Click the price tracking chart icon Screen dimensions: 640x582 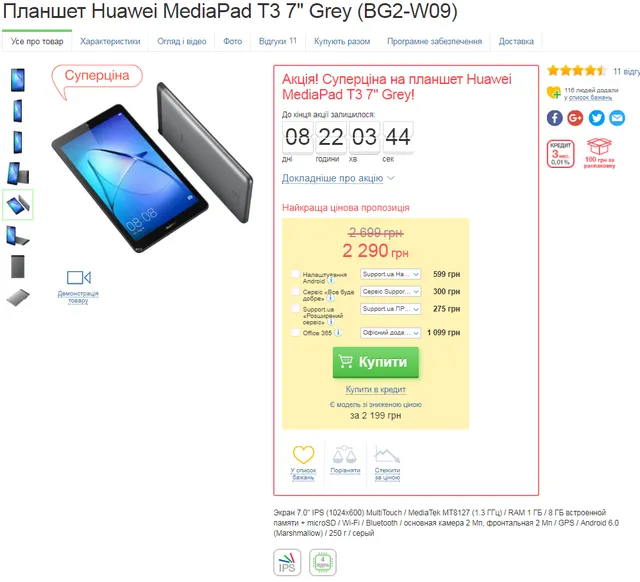point(387,455)
